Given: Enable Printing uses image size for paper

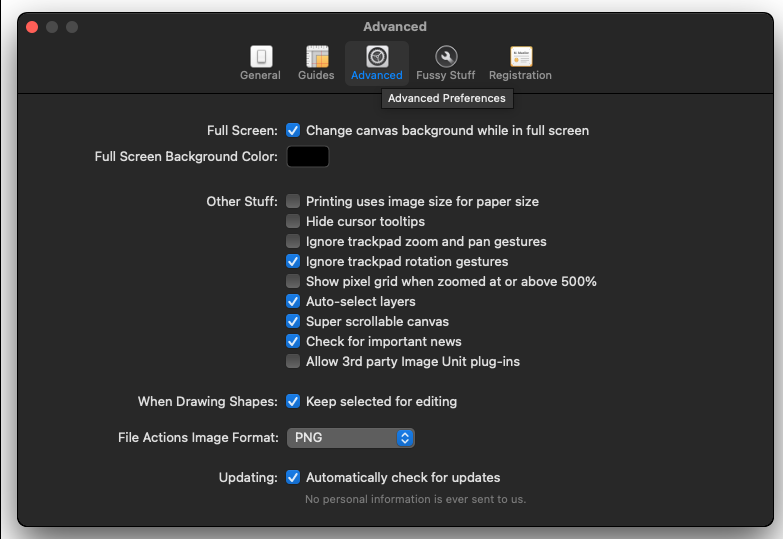Looking at the screenshot, I should (293, 201).
